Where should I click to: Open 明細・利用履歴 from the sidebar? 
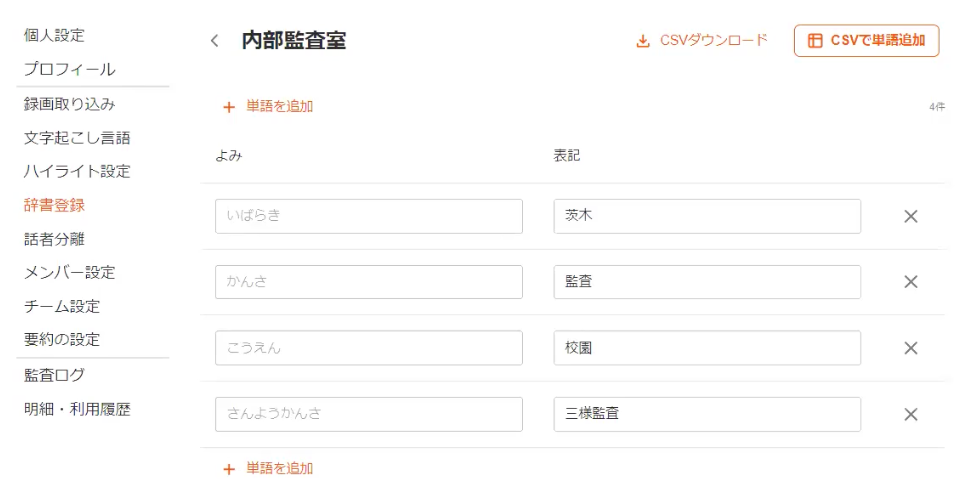pyautogui.click(x=77, y=409)
